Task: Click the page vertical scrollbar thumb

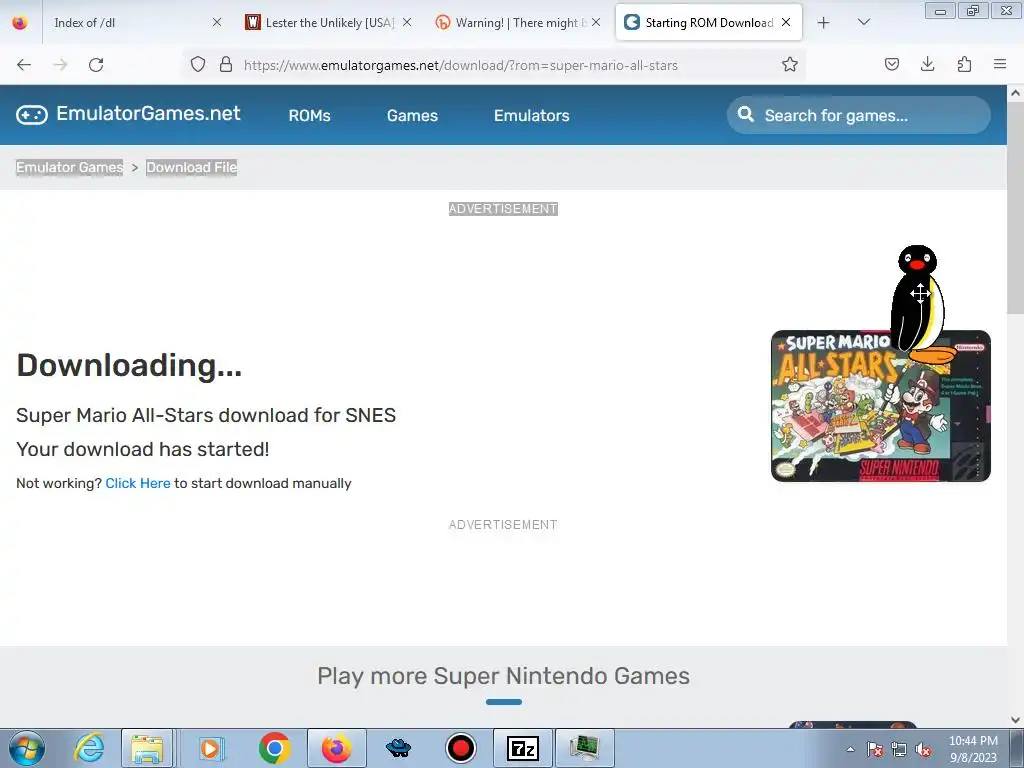Action: 1015,209
